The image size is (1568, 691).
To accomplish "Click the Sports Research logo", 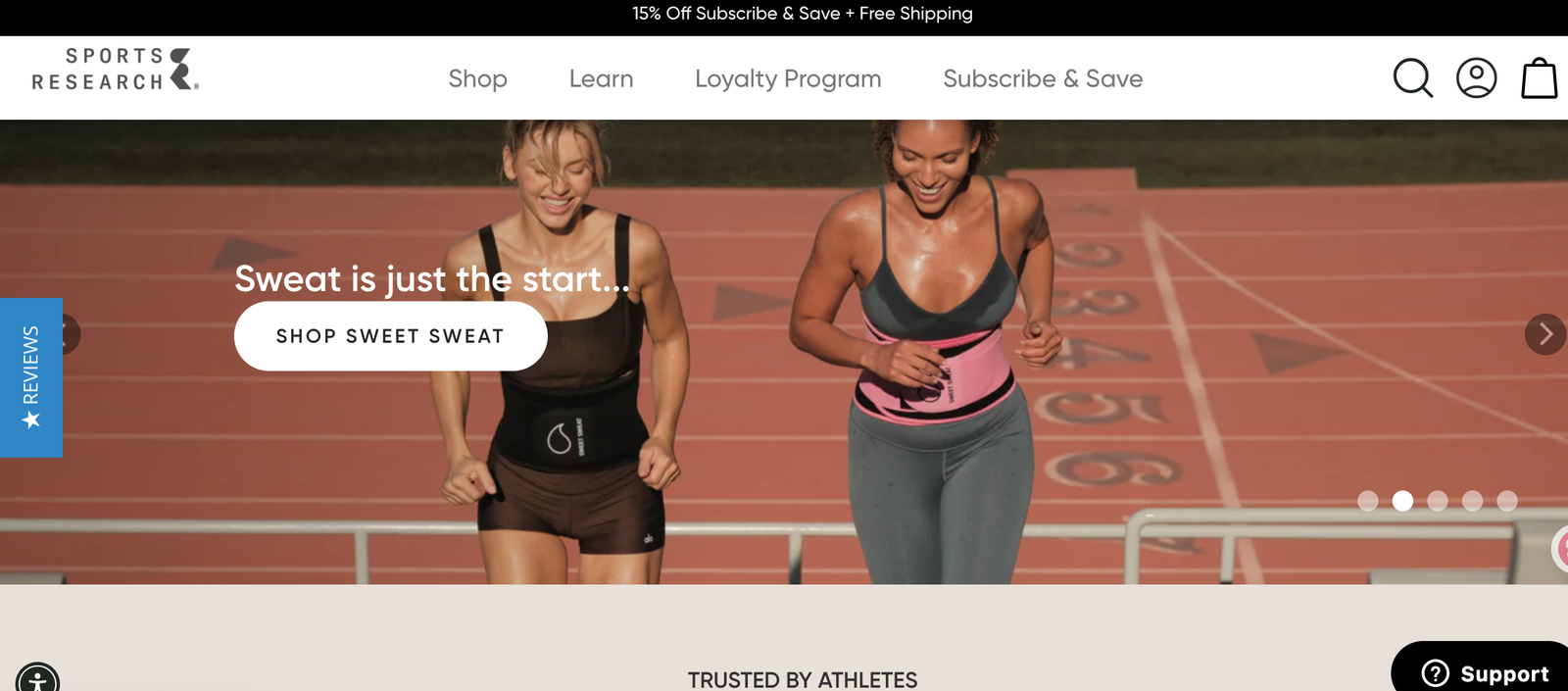I will tap(116, 70).
